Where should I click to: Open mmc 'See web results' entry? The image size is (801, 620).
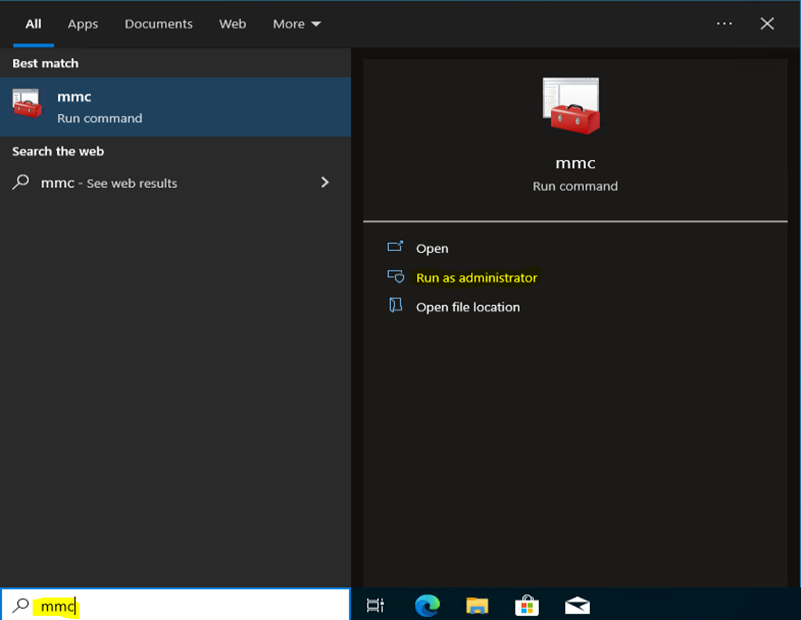109,183
